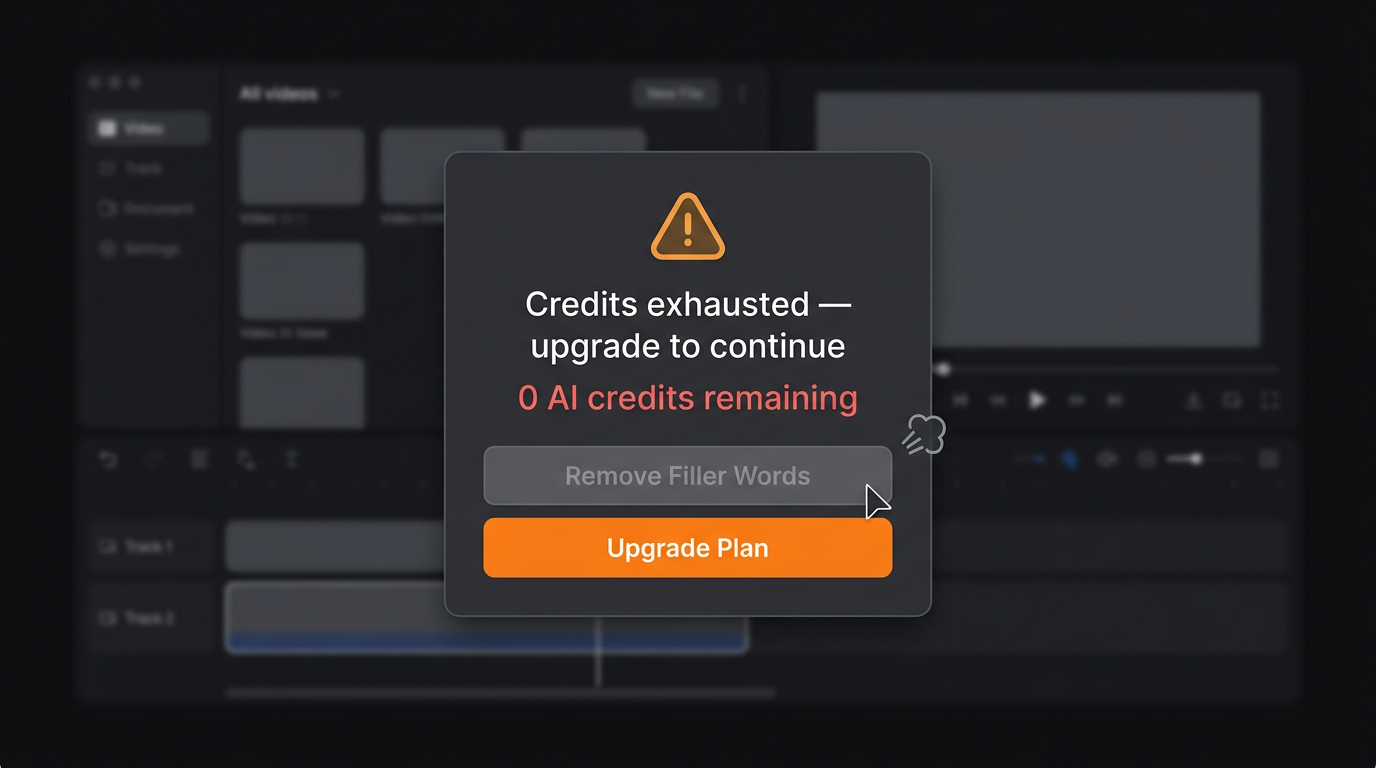Click the fullscreen icon in the preview controls
The height and width of the screenshot is (768, 1376).
1269,401
